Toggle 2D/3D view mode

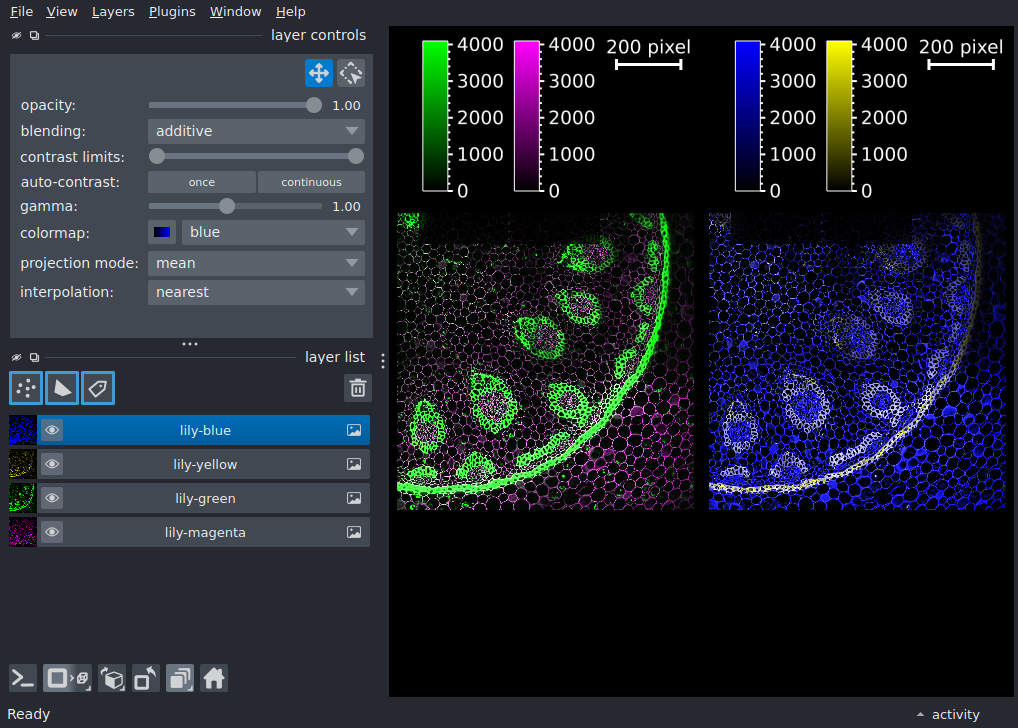(x=67, y=679)
